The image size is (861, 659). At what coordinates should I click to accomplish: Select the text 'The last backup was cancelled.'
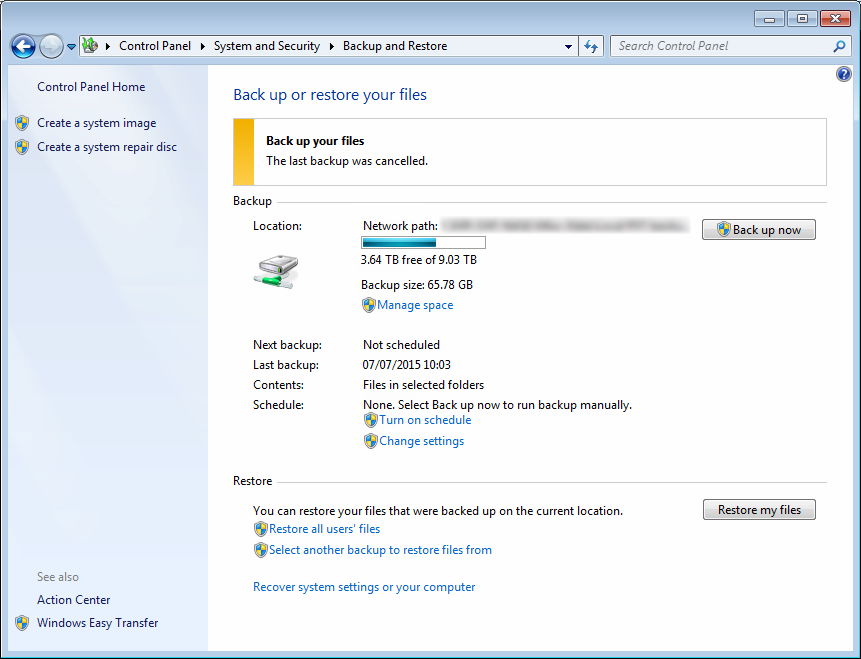(x=347, y=161)
